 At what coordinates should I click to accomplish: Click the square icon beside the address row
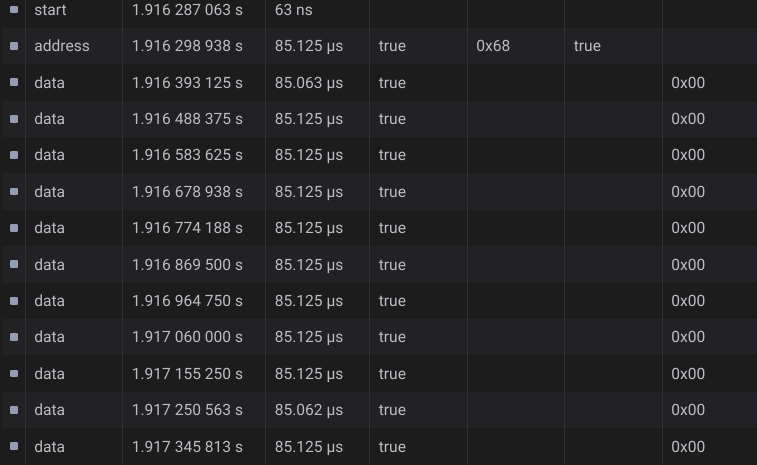(x=14, y=46)
